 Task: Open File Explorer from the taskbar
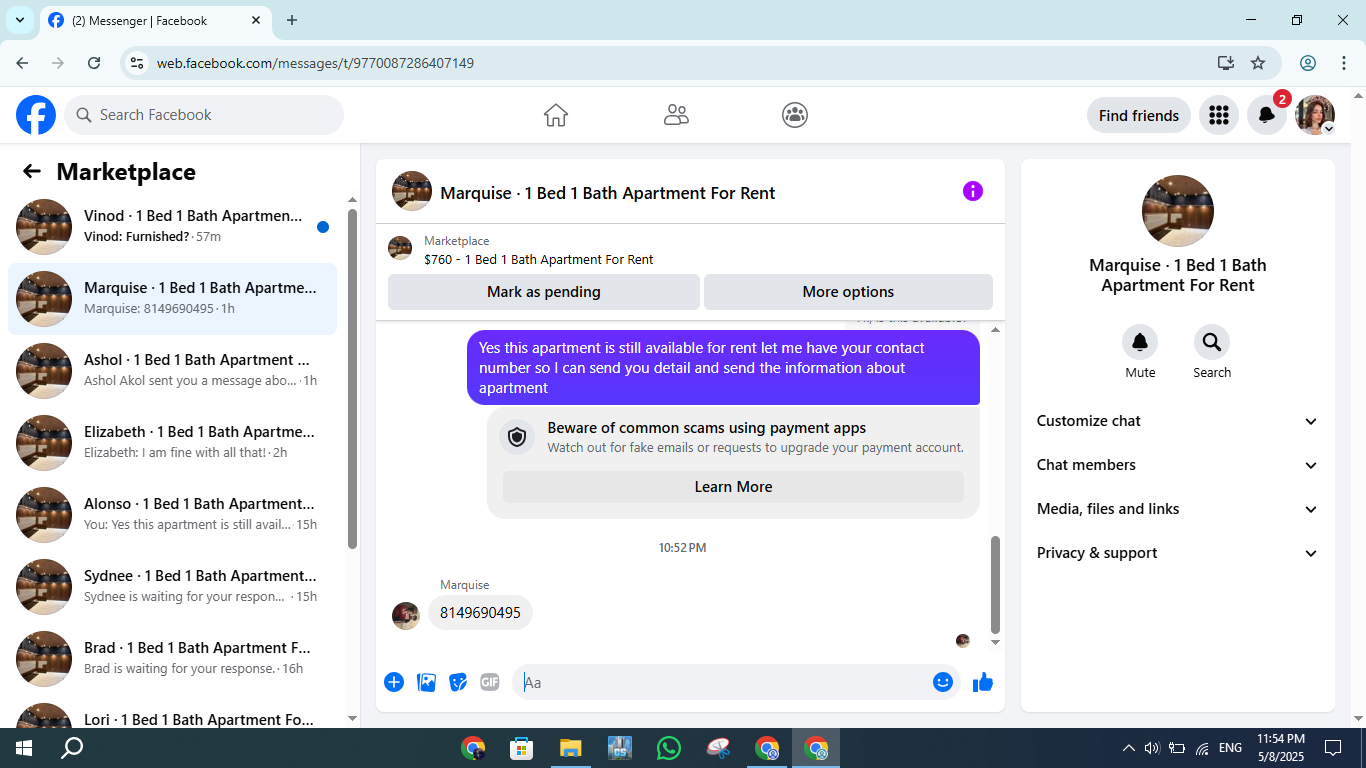570,748
